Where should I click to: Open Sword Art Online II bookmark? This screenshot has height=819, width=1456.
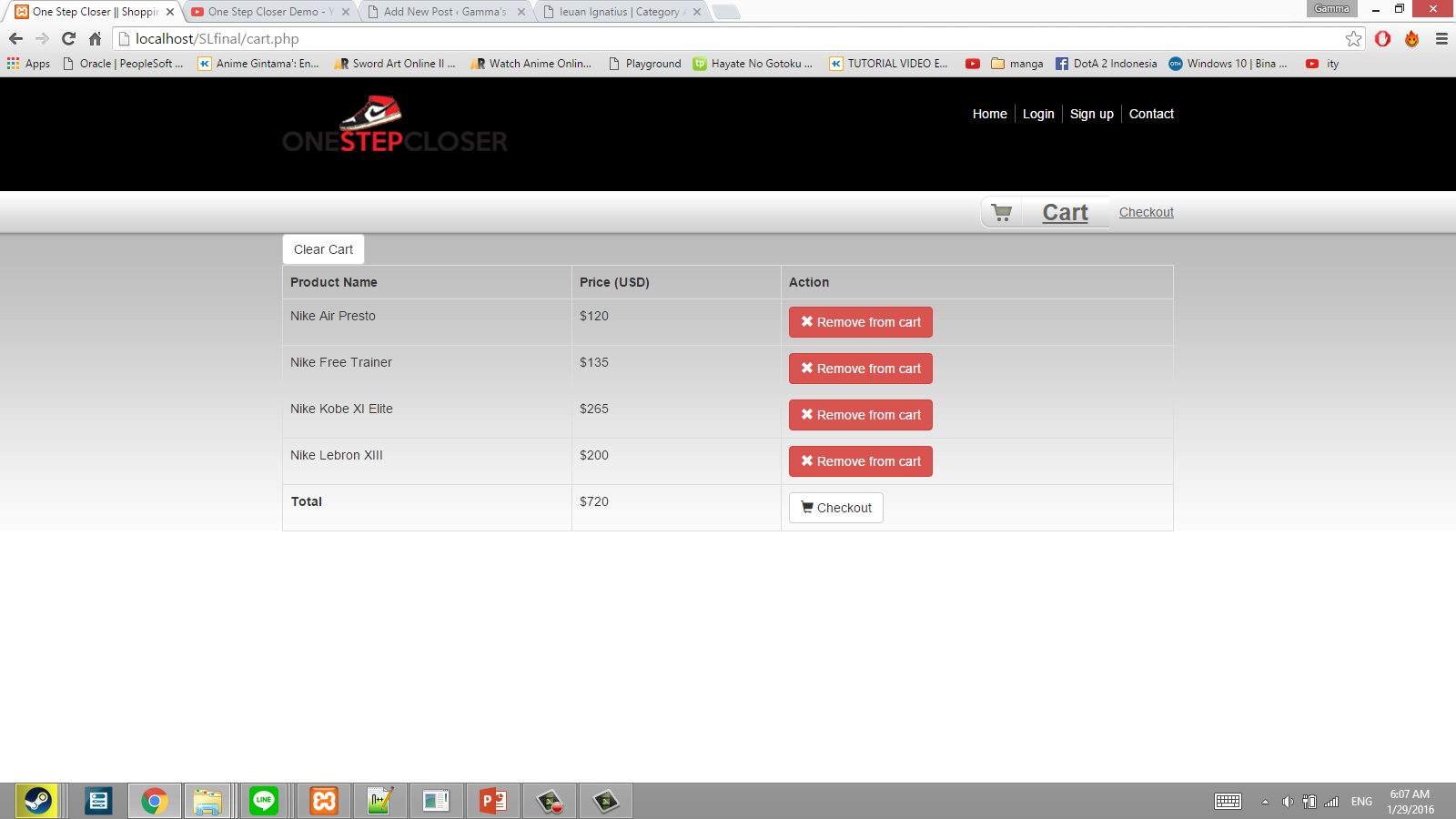tap(395, 64)
